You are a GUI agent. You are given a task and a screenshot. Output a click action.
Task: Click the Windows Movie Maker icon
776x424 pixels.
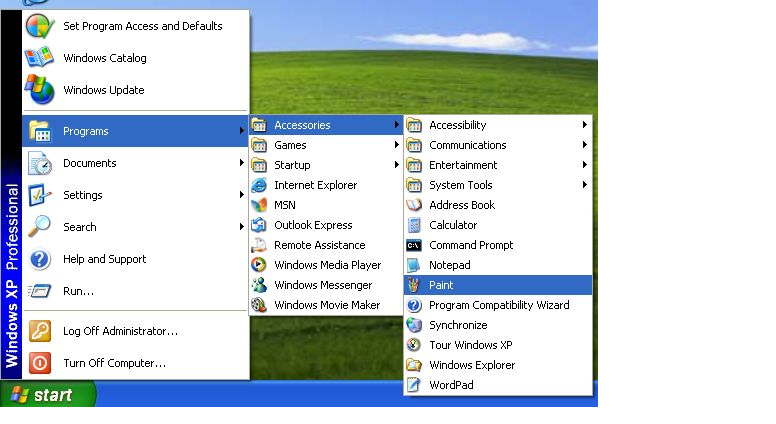click(259, 305)
